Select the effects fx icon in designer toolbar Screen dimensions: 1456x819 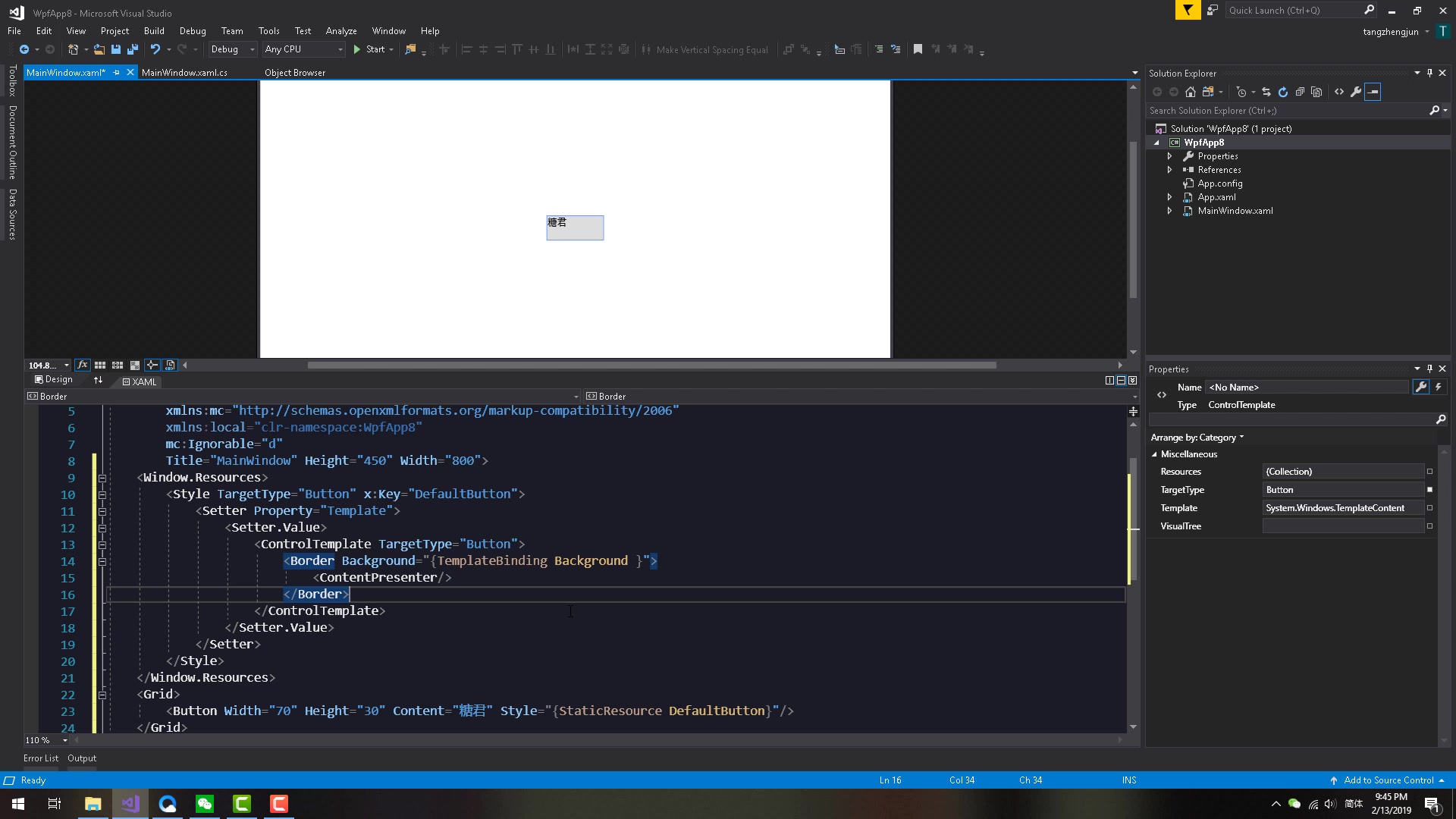(83, 365)
